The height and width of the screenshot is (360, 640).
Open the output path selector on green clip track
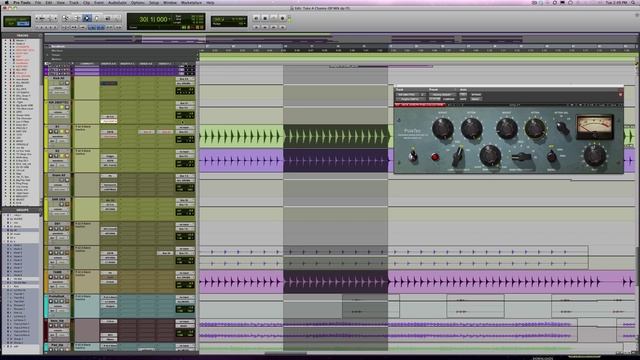pyautogui.click(x=185, y=132)
